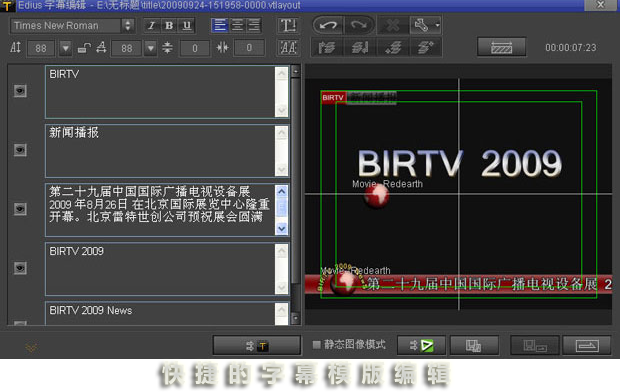The height and width of the screenshot is (392, 620).
Task: Click the wrench tools icon
Action: (421, 25)
